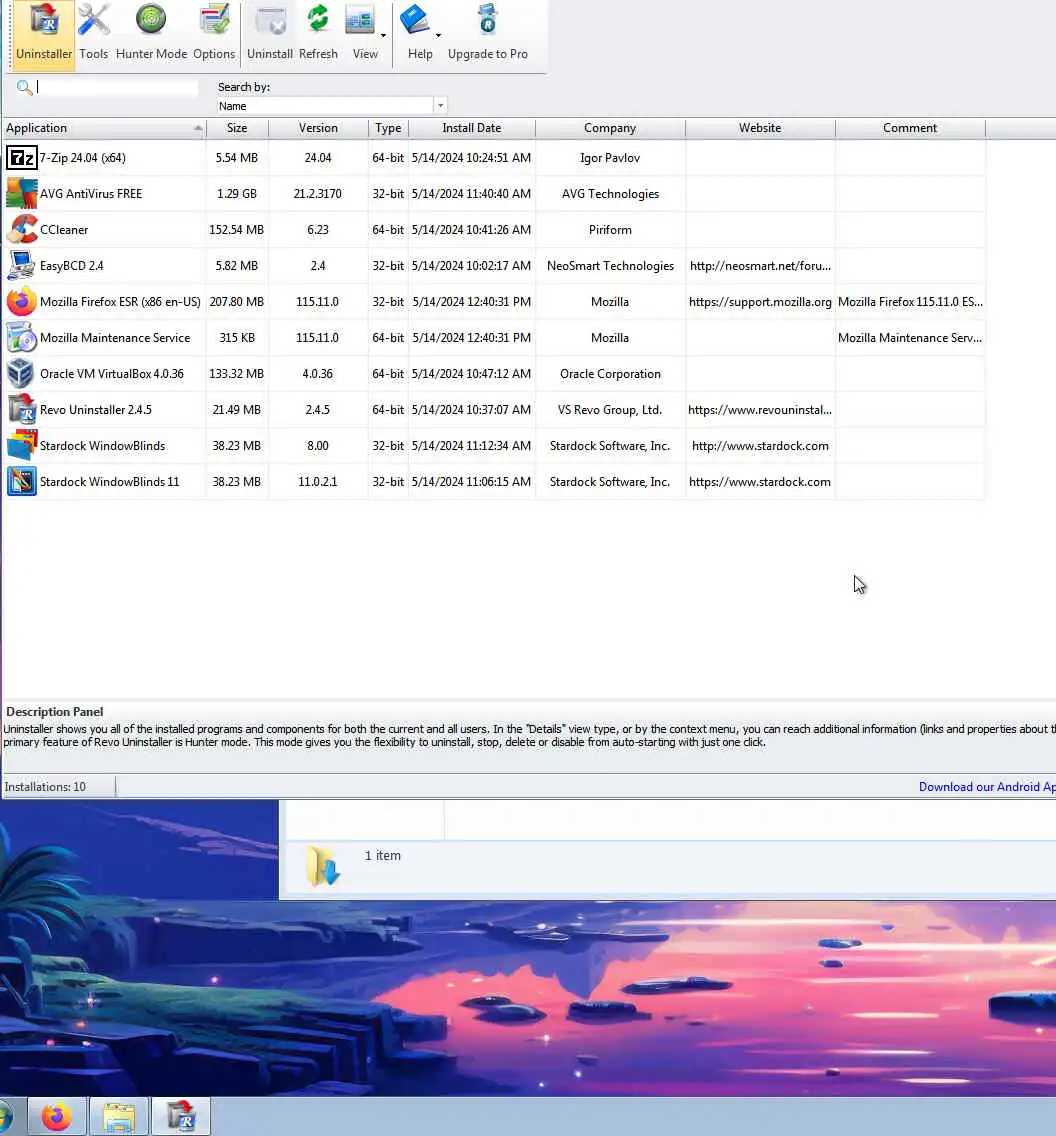Image resolution: width=1056 pixels, height=1136 pixels.
Task: Click the http://www.stardock.com website cell
Action: pyautogui.click(x=760, y=446)
